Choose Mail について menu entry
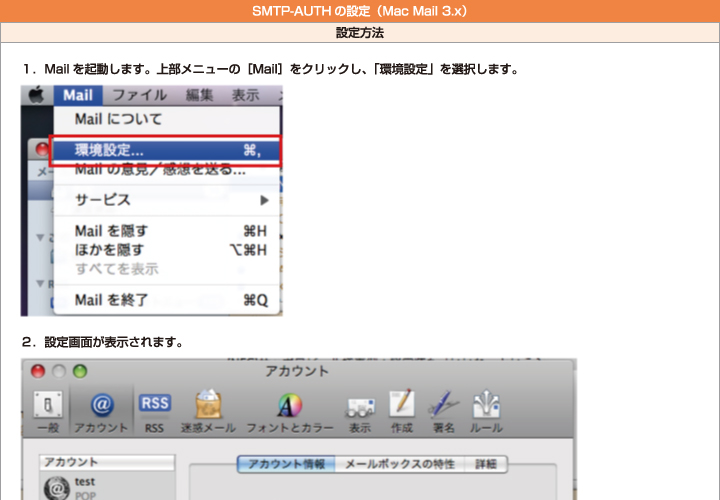The width and height of the screenshot is (720, 500). click(x=167, y=119)
